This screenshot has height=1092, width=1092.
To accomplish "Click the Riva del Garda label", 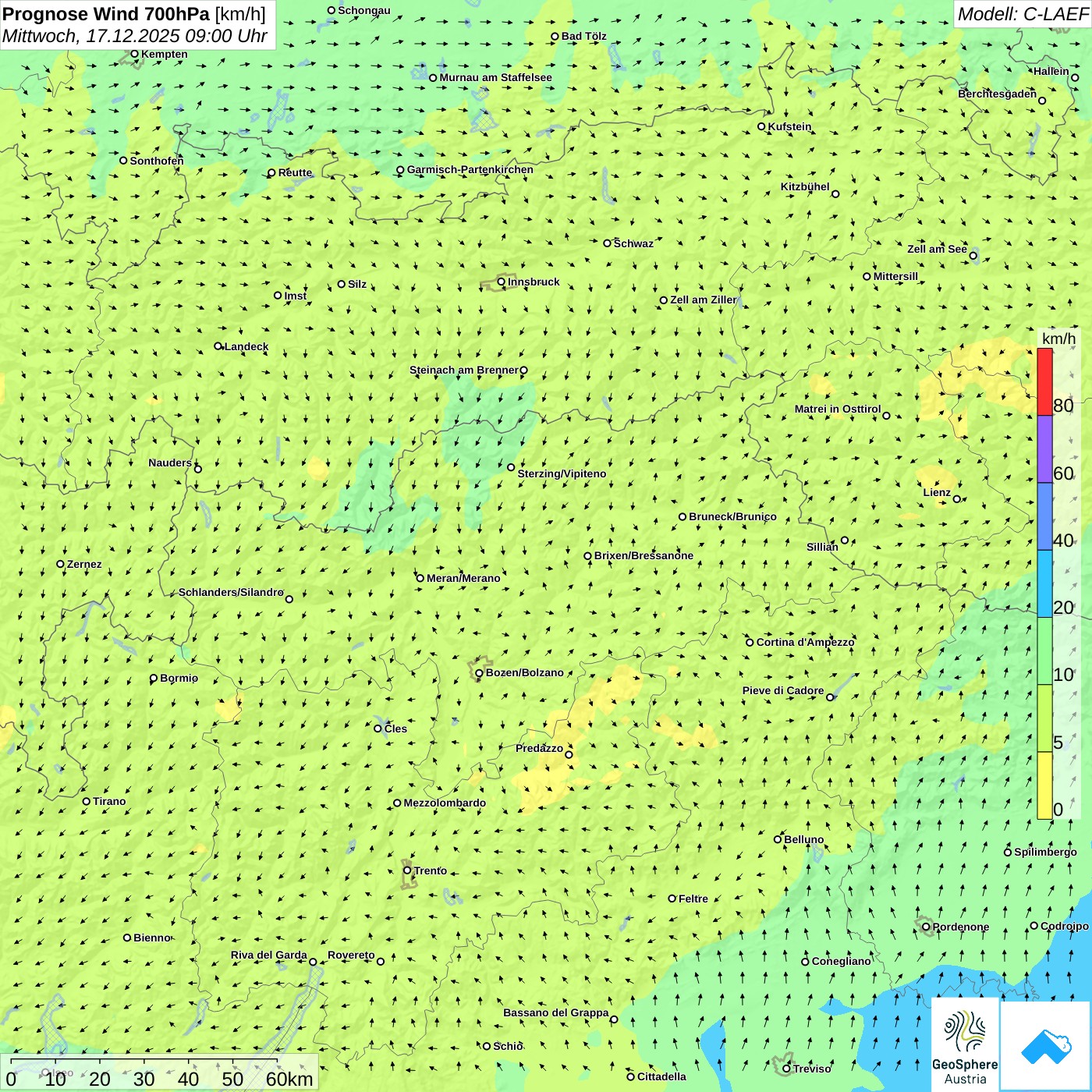I will pos(269,955).
